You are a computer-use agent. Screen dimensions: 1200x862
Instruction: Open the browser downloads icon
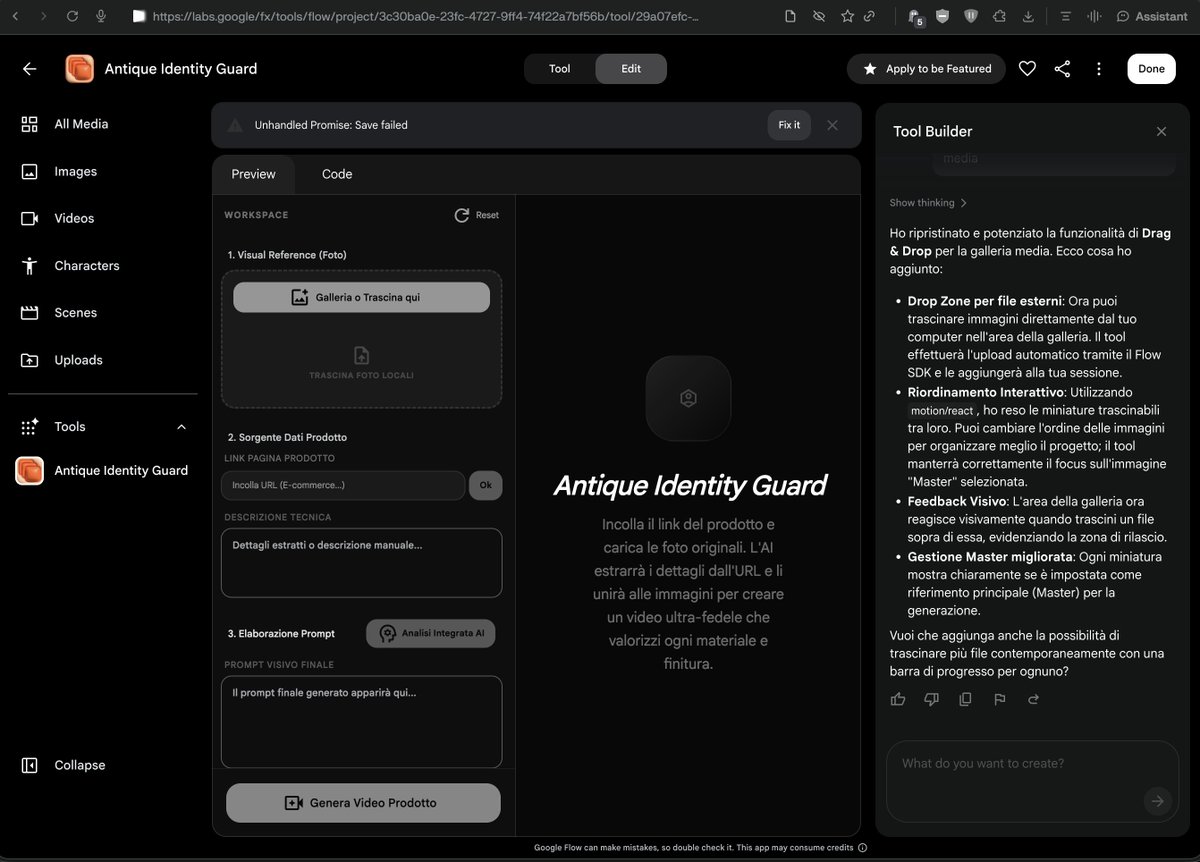point(1029,16)
